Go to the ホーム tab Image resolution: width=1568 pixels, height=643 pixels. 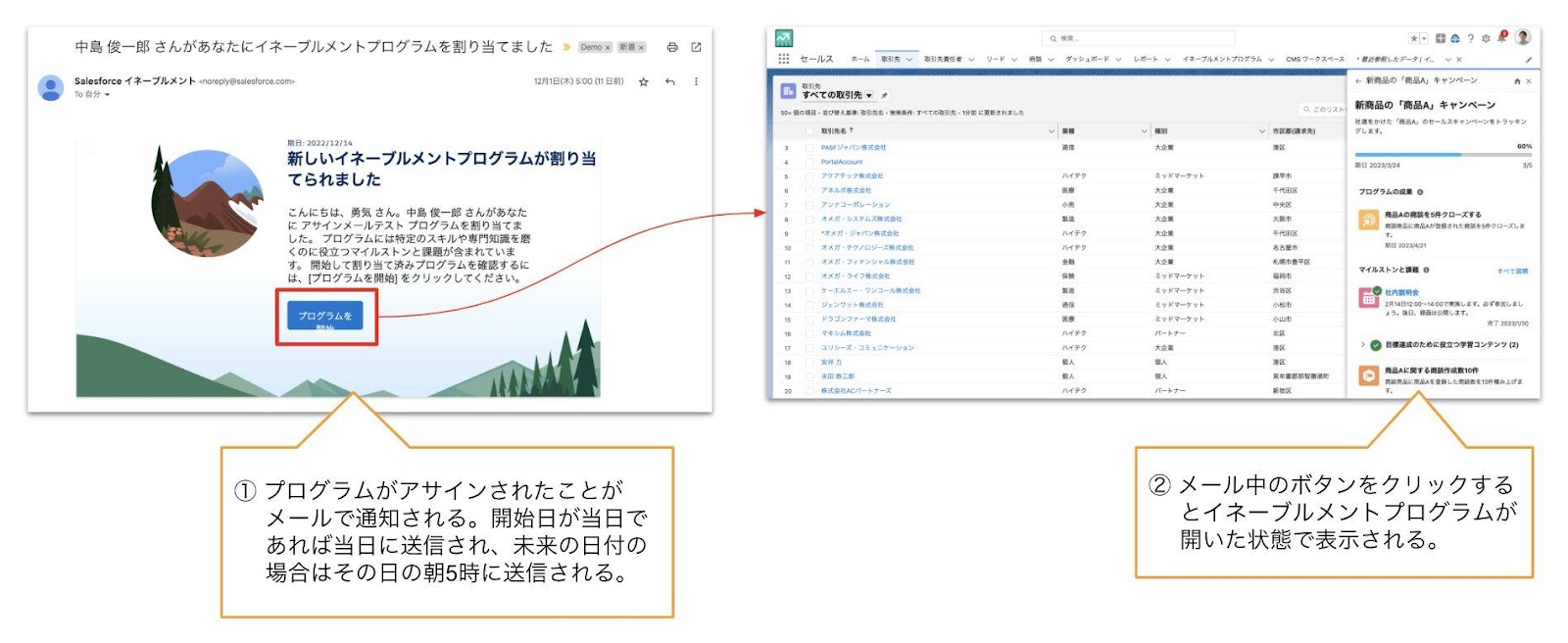pyautogui.click(x=859, y=59)
